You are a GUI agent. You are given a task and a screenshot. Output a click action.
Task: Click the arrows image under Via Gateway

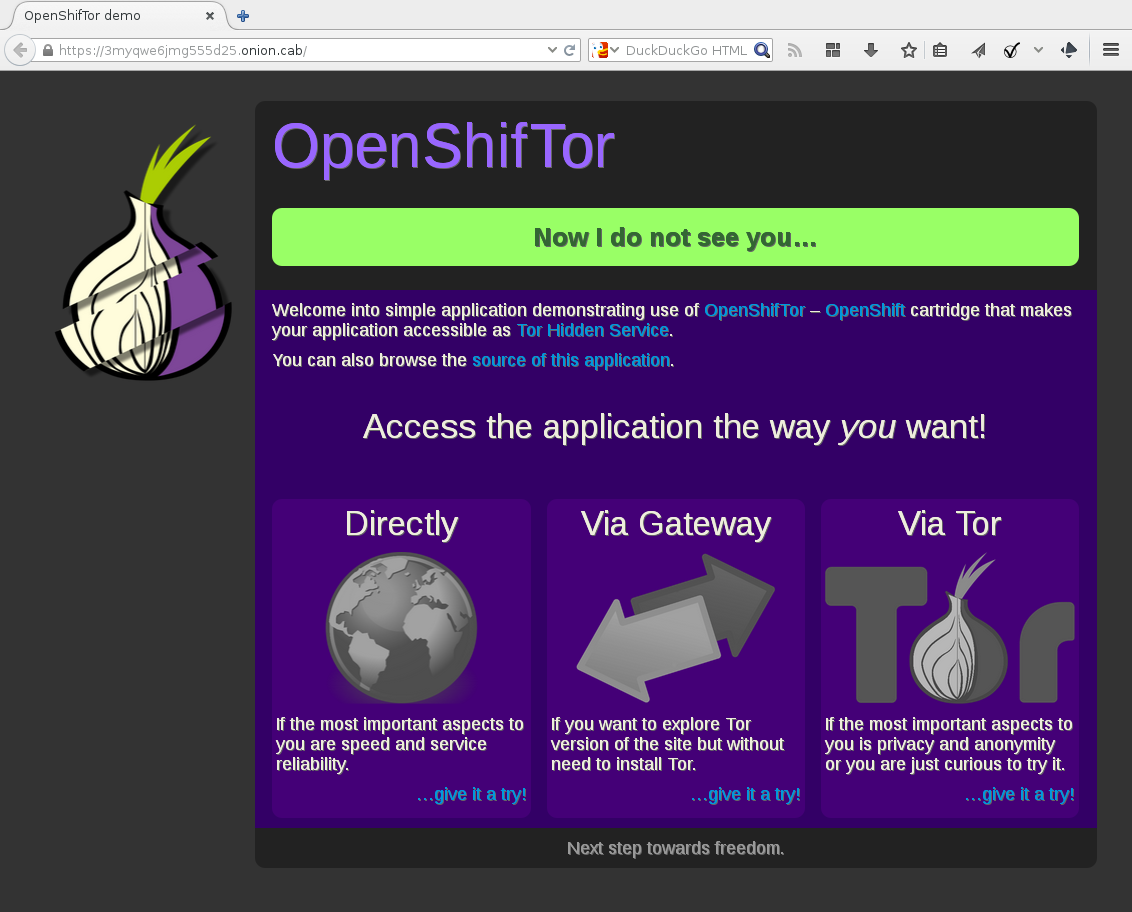point(675,628)
